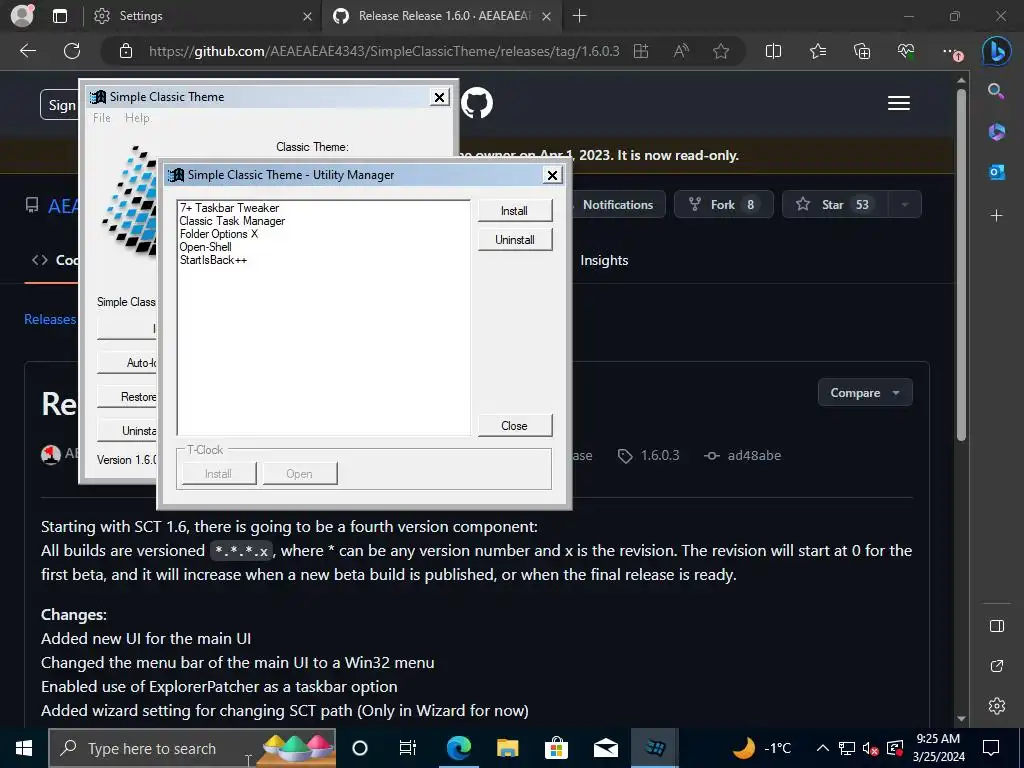The width and height of the screenshot is (1024, 768).
Task: Select Classic Task Manager in utility list
Action: coord(232,221)
